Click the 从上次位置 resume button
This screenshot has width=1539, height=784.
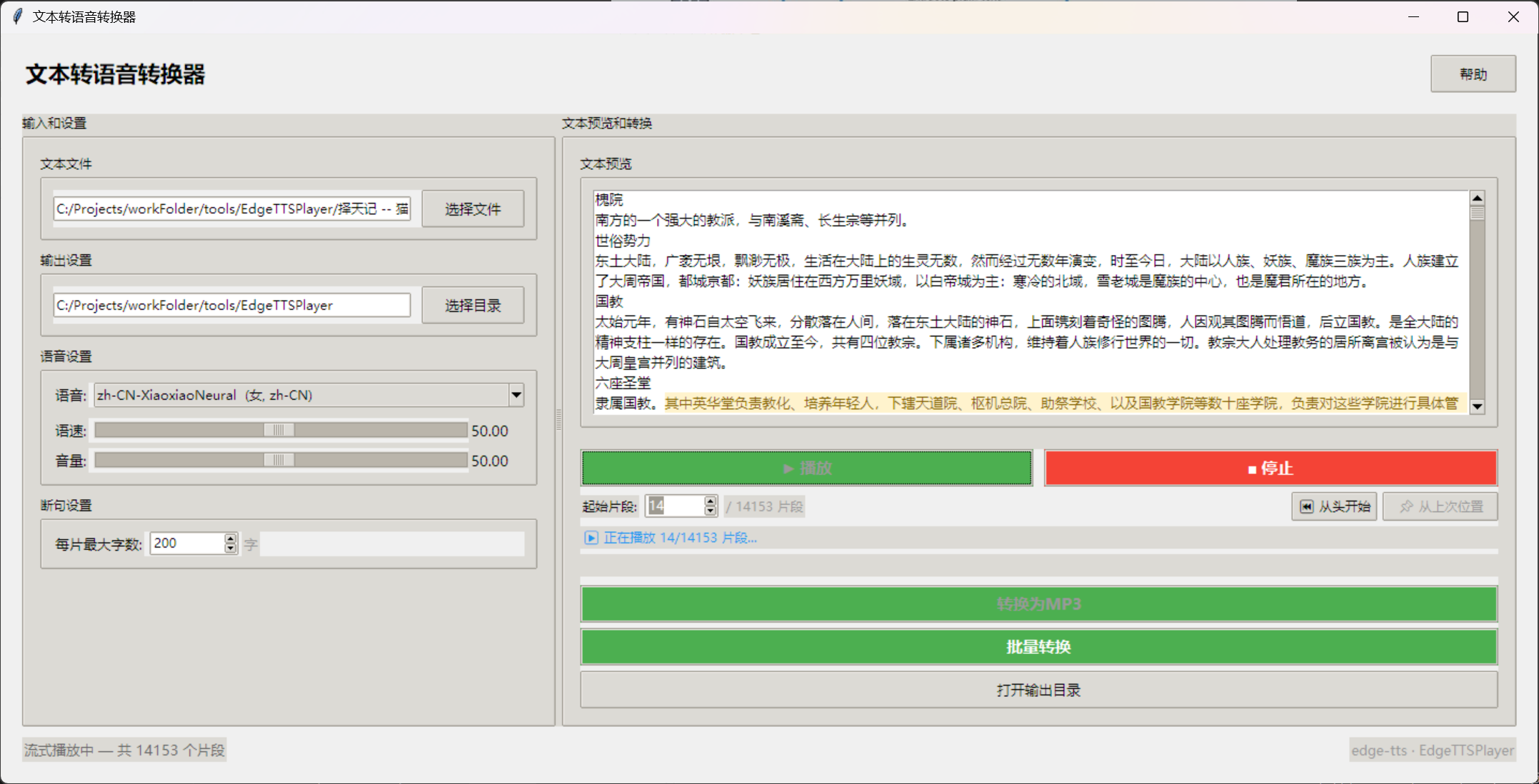pos(1440,506)
